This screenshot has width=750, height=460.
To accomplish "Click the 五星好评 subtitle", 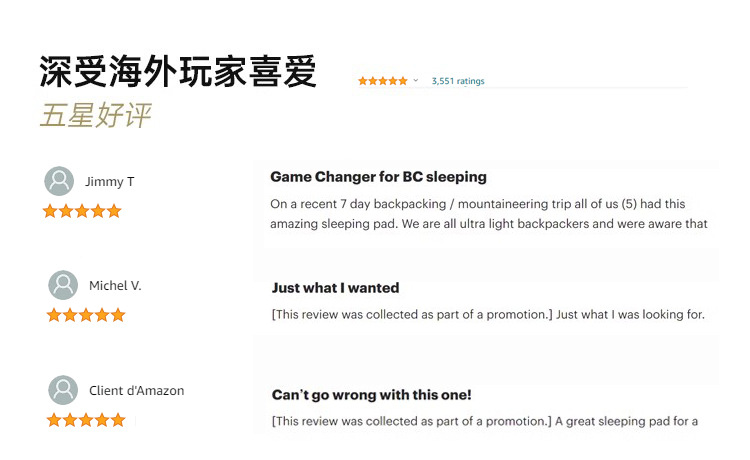I will (95, 115).
